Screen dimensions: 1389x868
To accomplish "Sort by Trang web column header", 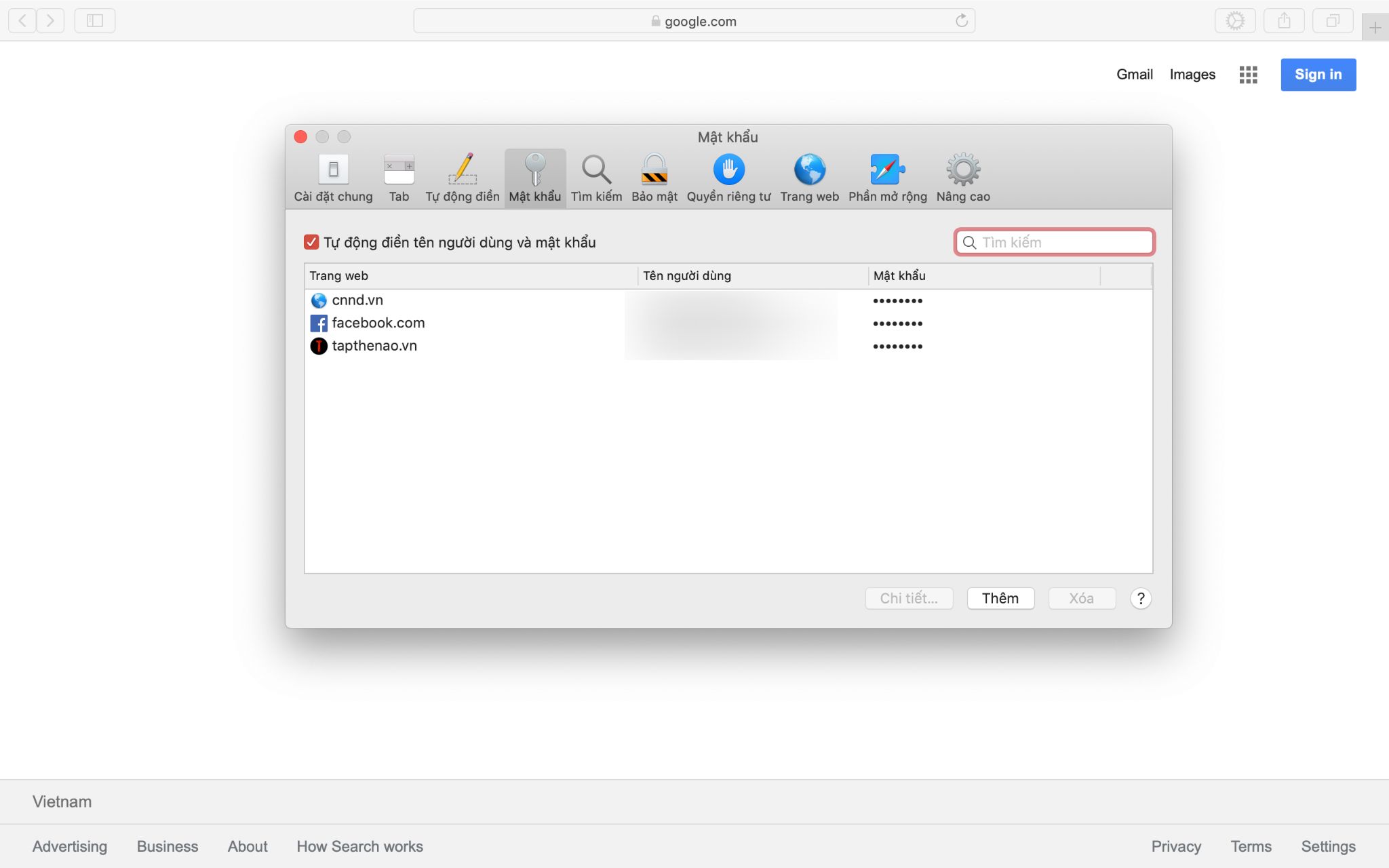I will (x=469, y=276).
